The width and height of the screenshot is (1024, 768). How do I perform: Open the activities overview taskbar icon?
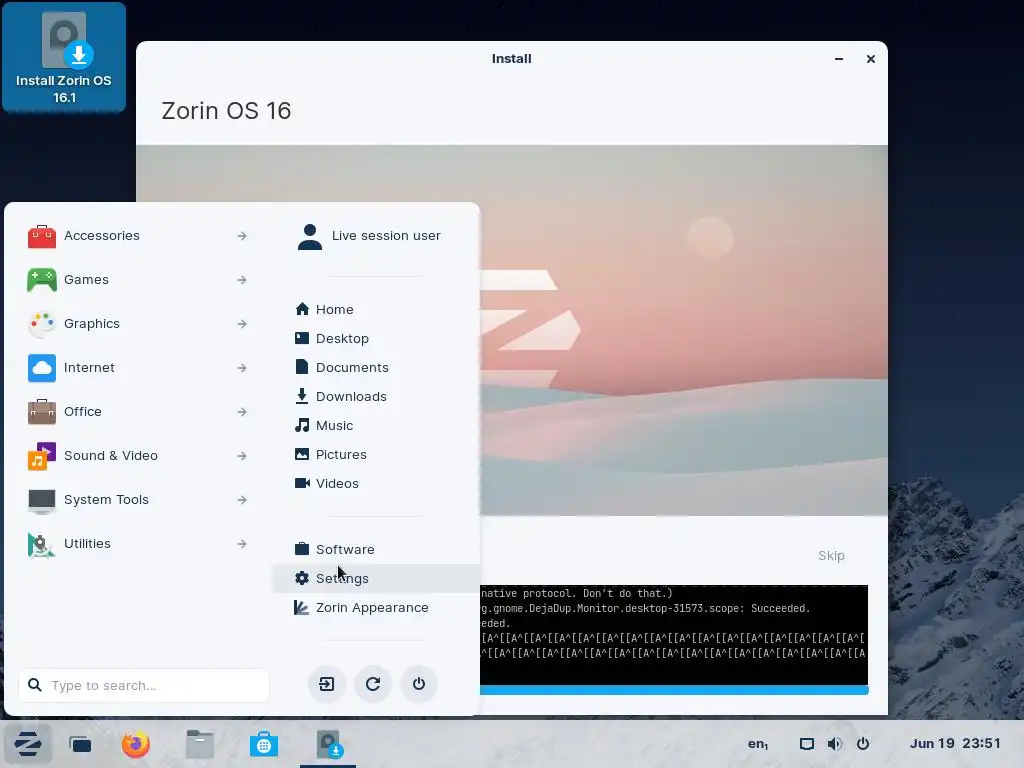80,744
